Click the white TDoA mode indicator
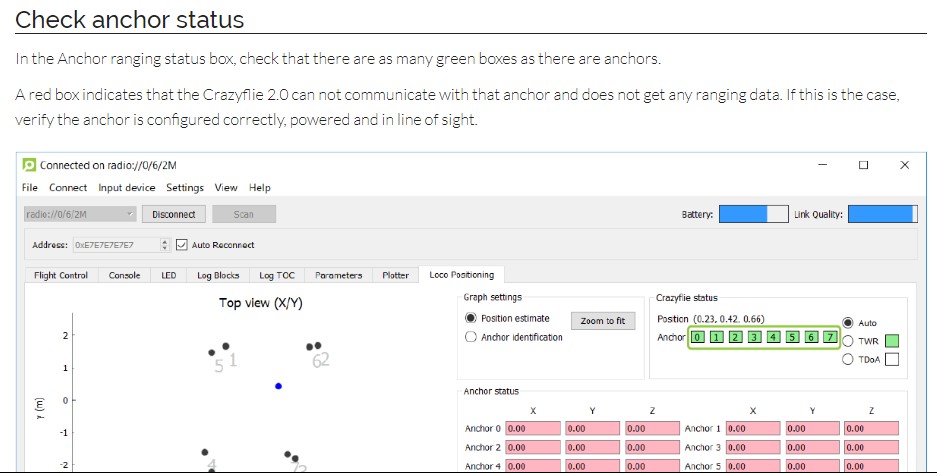 892,360
